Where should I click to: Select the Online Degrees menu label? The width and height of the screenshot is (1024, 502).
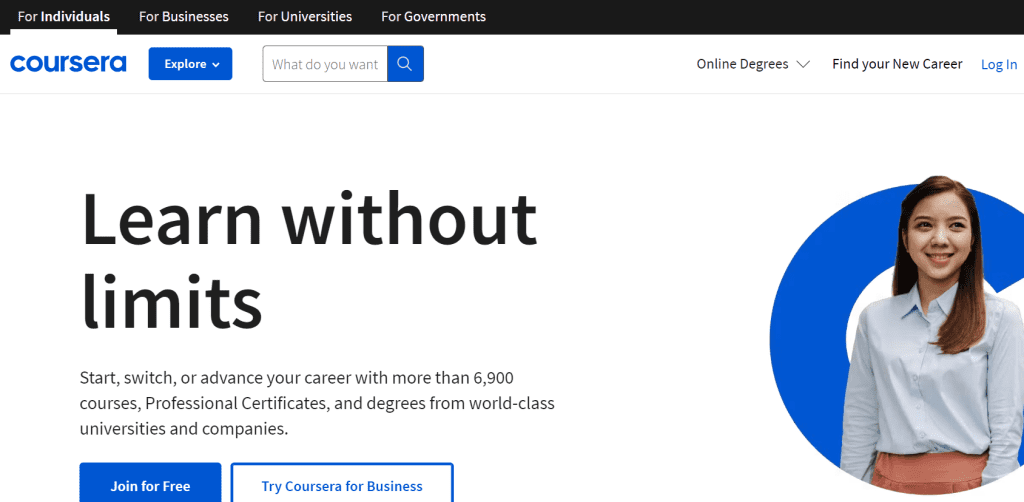tap(742, 64)
